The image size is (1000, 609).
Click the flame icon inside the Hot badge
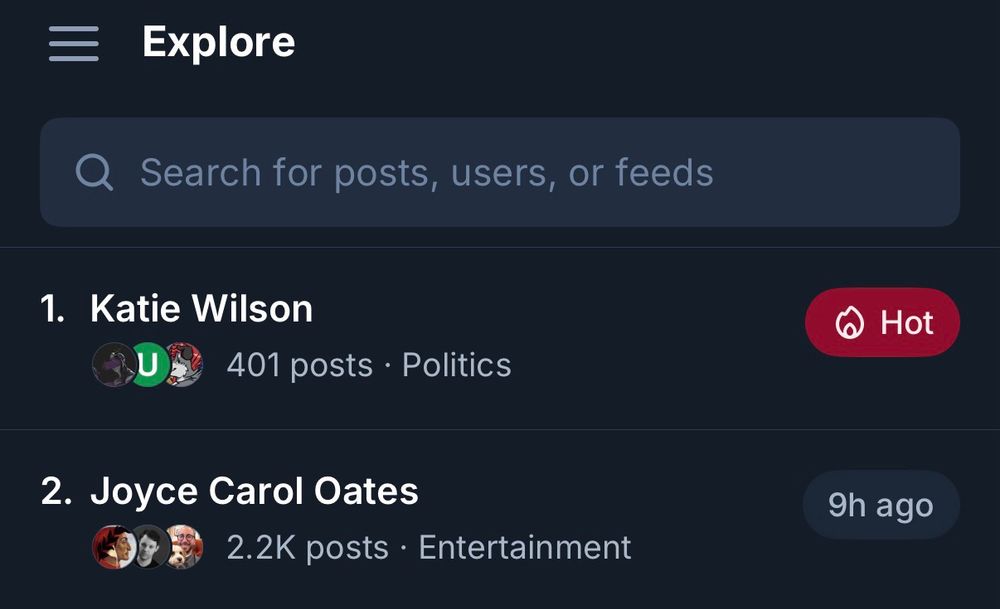click(x=848, y=322)
